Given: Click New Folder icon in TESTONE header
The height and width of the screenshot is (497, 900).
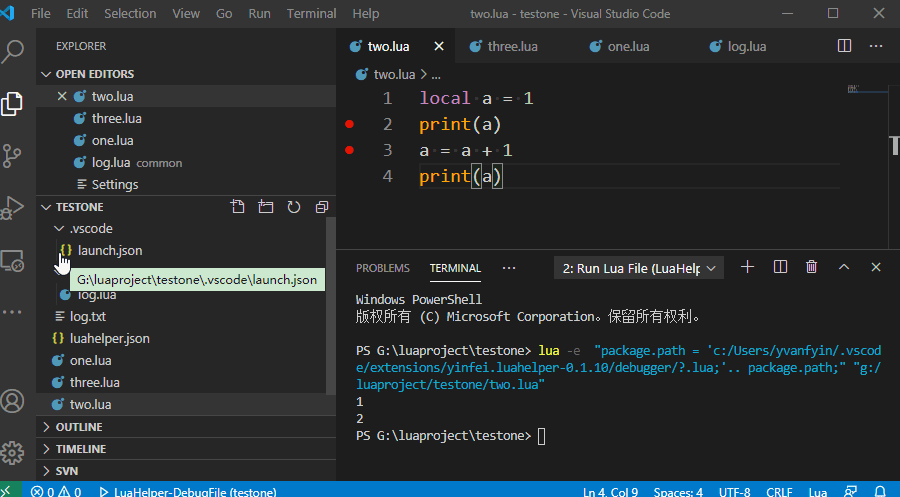Looking at the screenshot, I should point(265,207).
